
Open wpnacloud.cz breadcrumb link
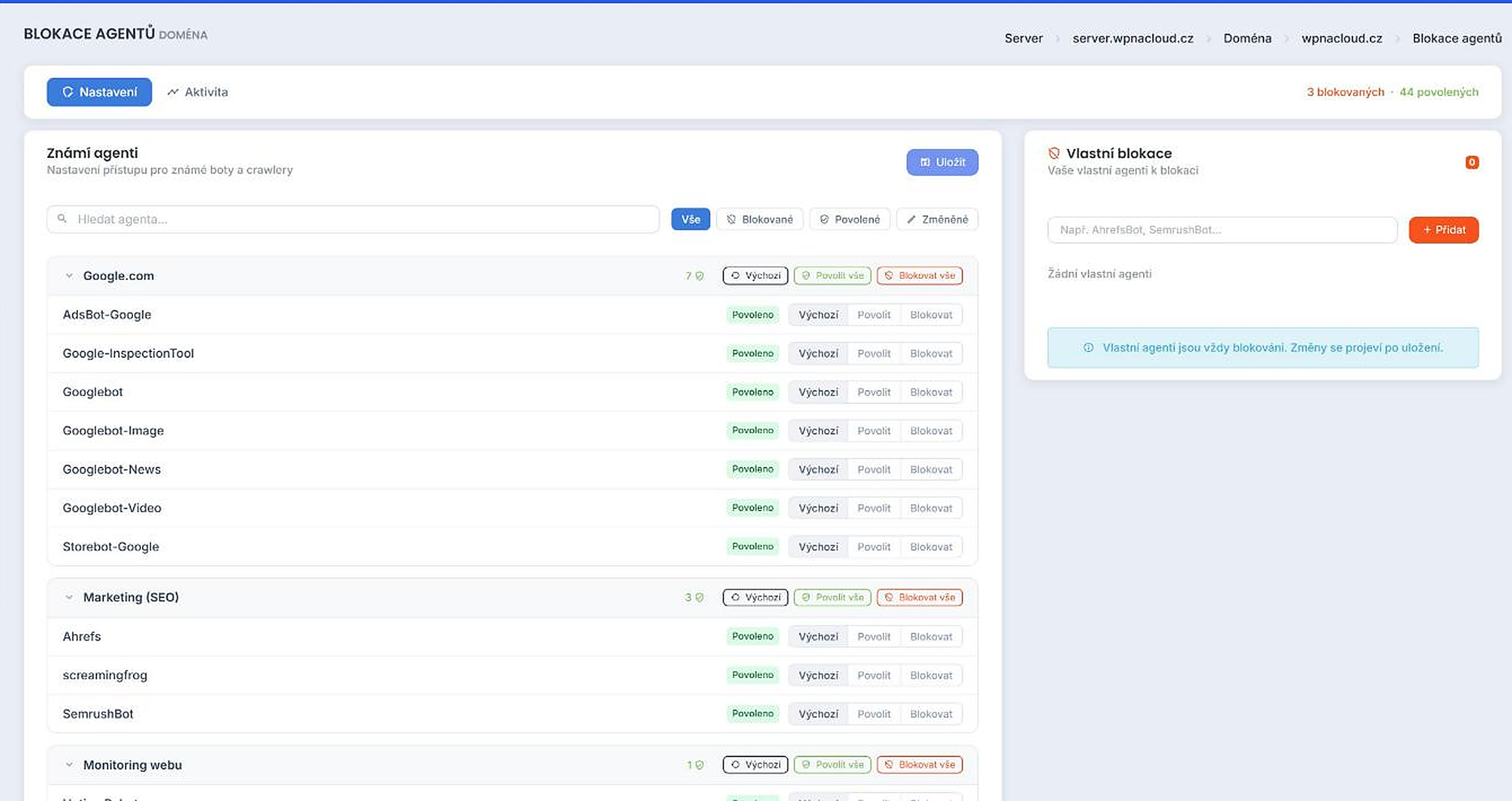coord(1341,38)
